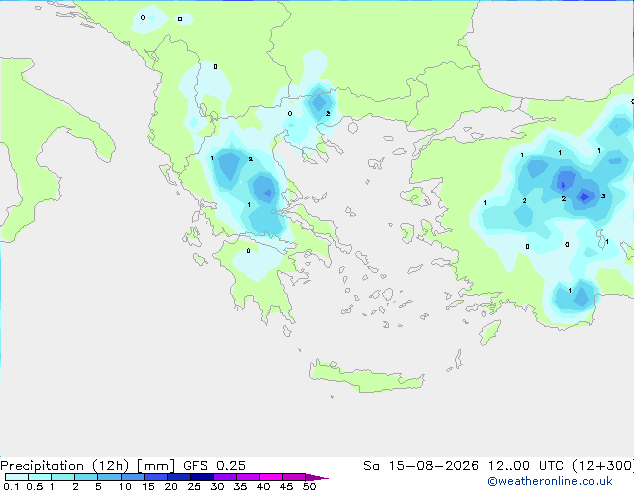Click the legend tick label '40'

click(263, 486)
